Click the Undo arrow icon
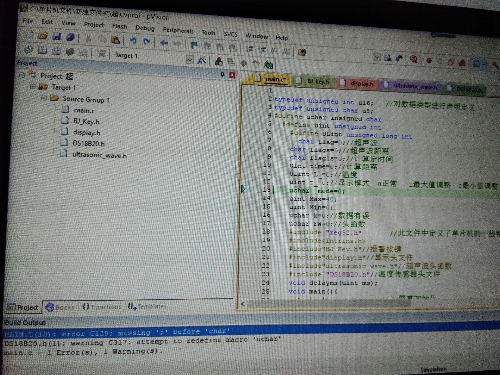This screenshot has height=375, width=500. click(133, 41)
